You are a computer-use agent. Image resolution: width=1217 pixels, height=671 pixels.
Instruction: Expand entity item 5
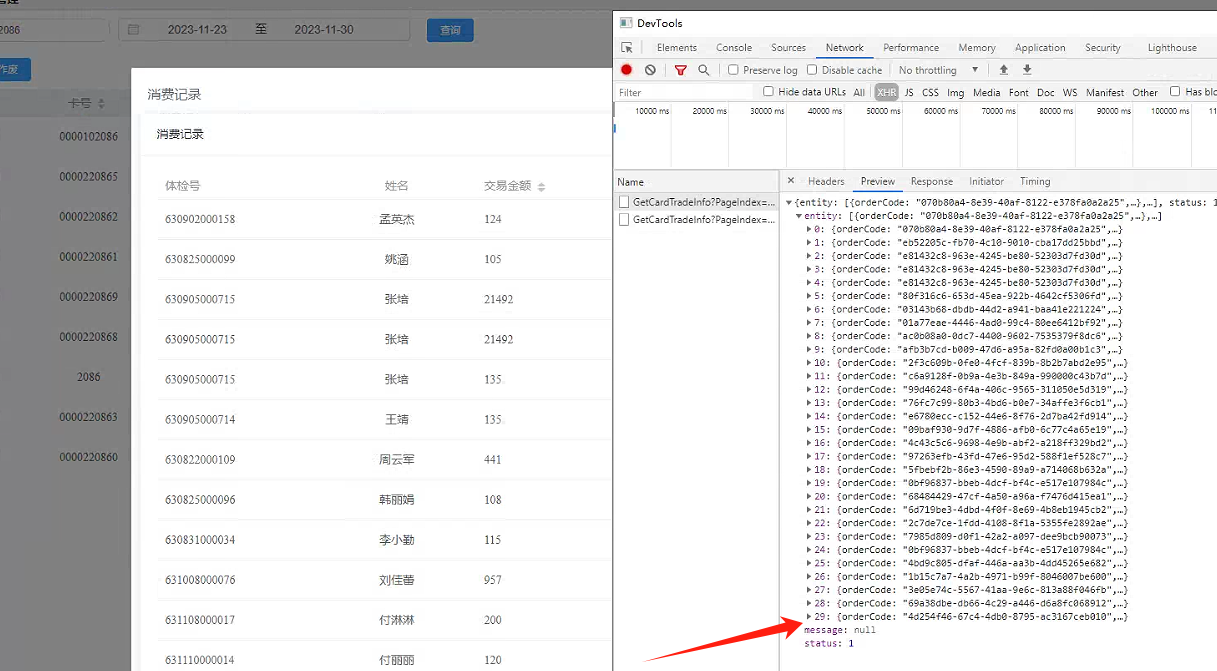(809, 296)
